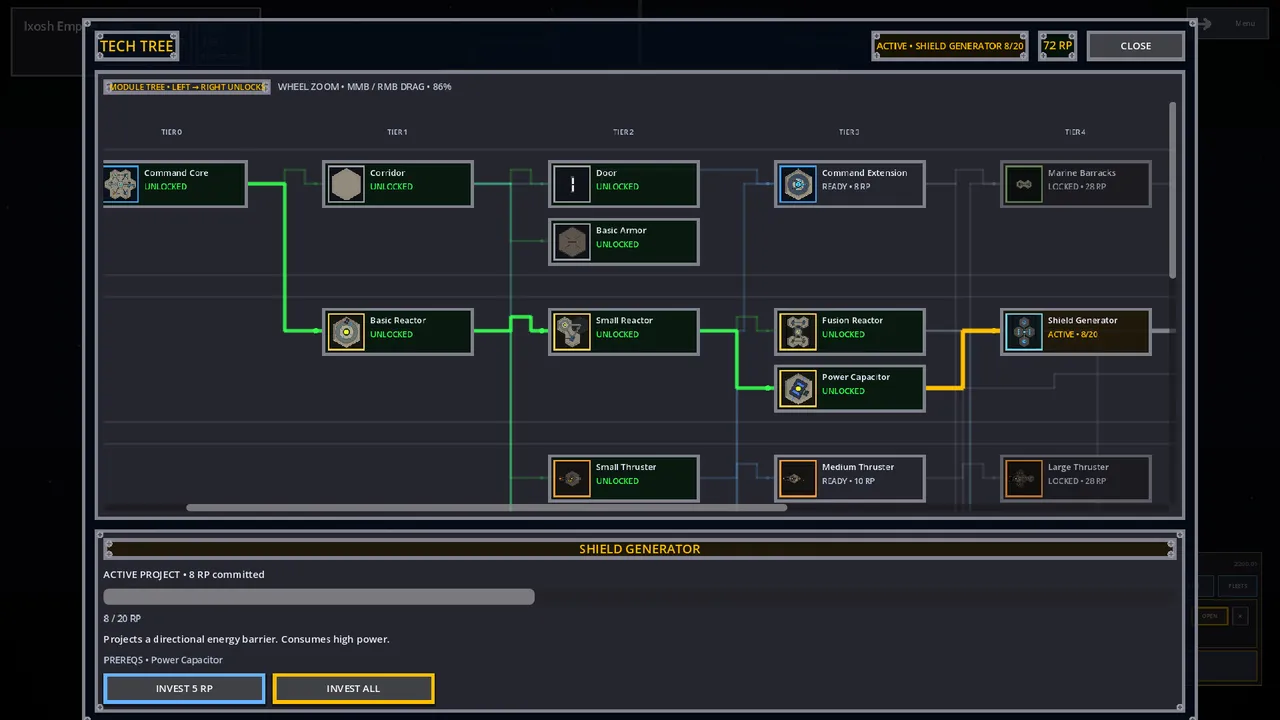Click the 72 RP counter
Screen dimensions: 1280x720
[x=1058, y=46]
